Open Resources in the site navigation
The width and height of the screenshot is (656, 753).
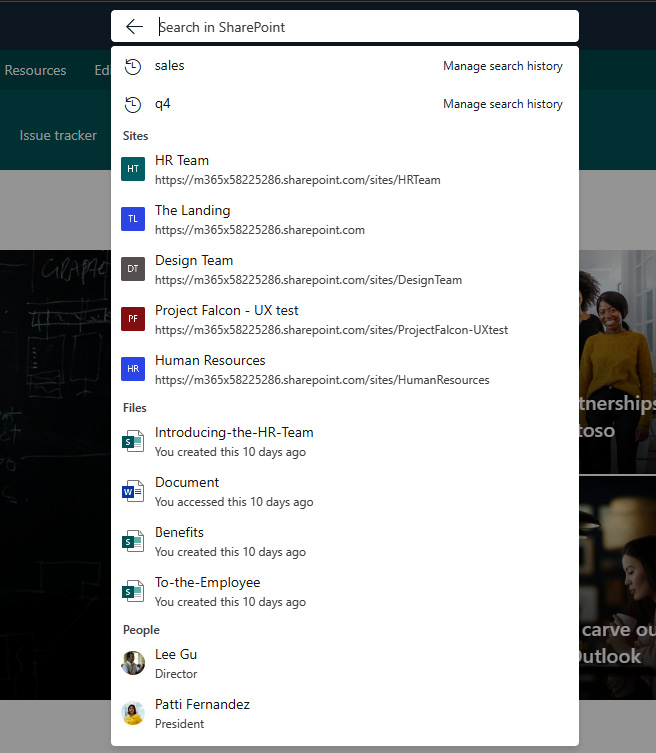click(36, 70)
